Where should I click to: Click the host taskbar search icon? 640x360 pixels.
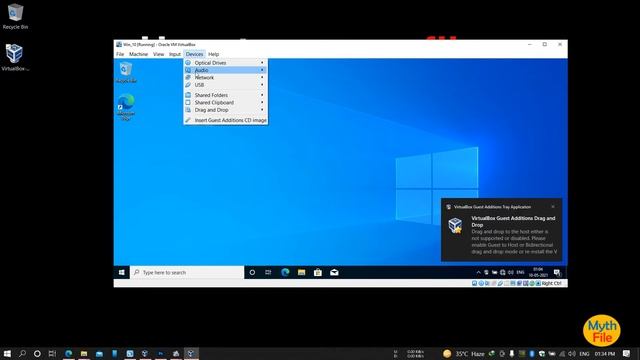[22, 353]
